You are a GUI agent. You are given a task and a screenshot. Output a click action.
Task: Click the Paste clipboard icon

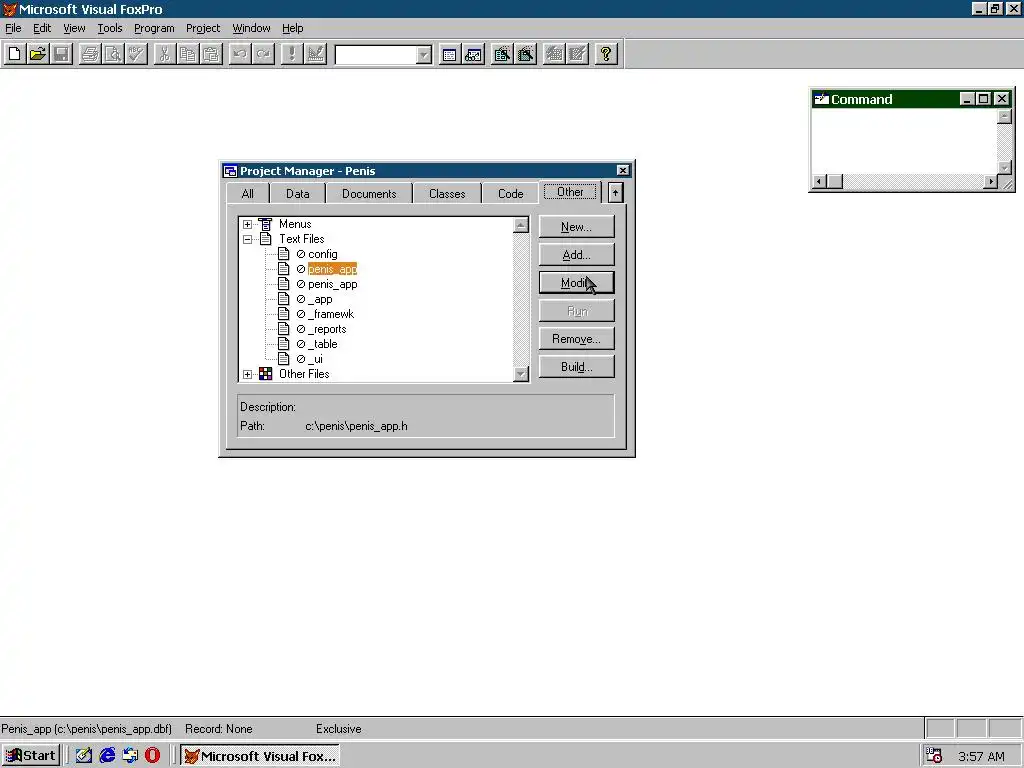(x=211, y=54)
